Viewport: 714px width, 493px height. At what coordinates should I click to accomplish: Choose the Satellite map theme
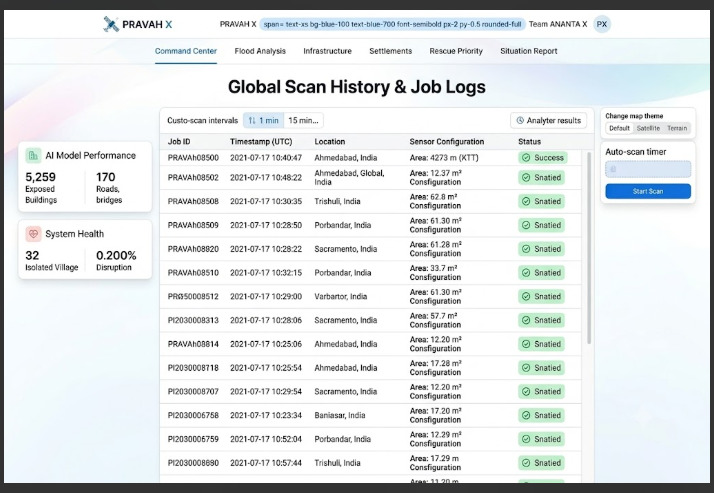[x=648, y=128]
